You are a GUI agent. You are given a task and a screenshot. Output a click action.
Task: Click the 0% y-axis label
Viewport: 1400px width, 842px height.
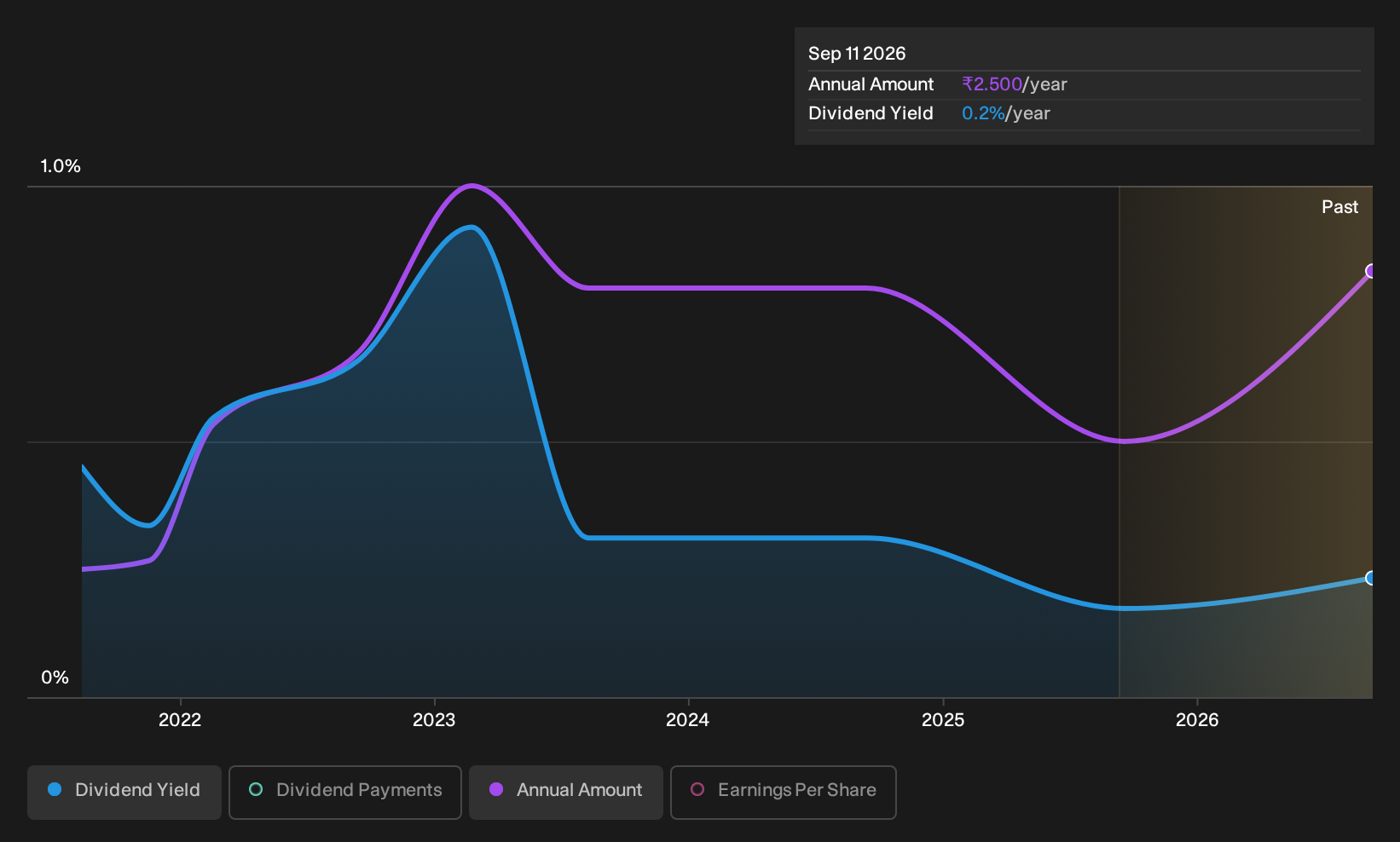coord(55,678)
